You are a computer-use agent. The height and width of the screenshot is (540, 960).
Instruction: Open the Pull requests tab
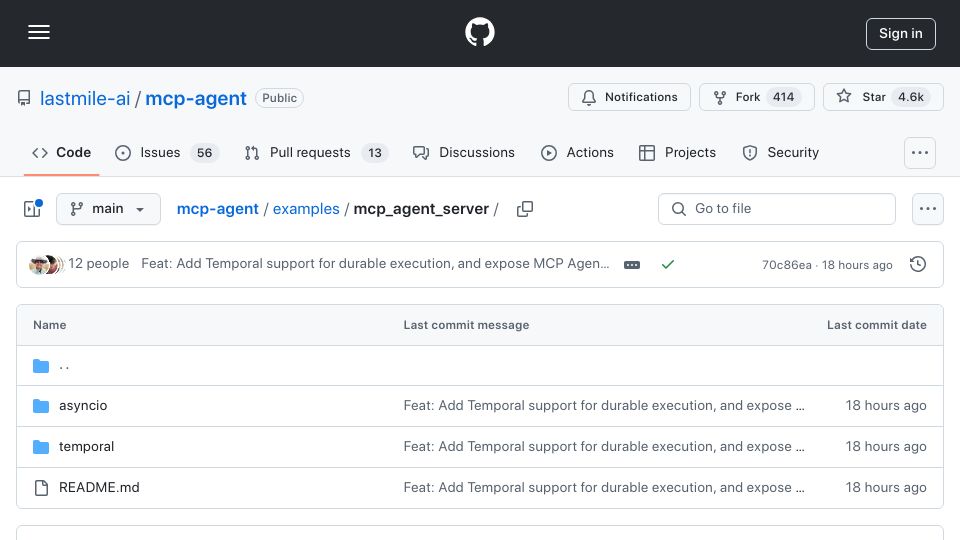tap(316, 152)
